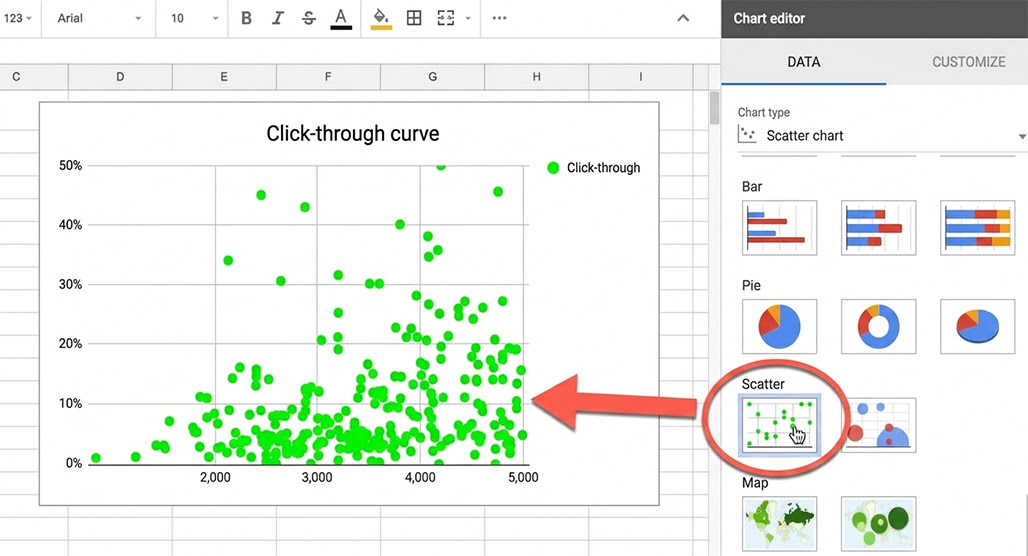Viewport: 1028px width, 556px height.
Task: Click the merge cells icon
Action: [446, 18]
